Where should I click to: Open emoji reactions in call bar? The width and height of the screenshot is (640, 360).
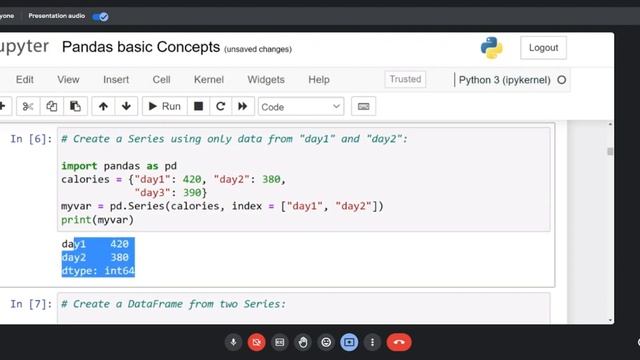326,342
